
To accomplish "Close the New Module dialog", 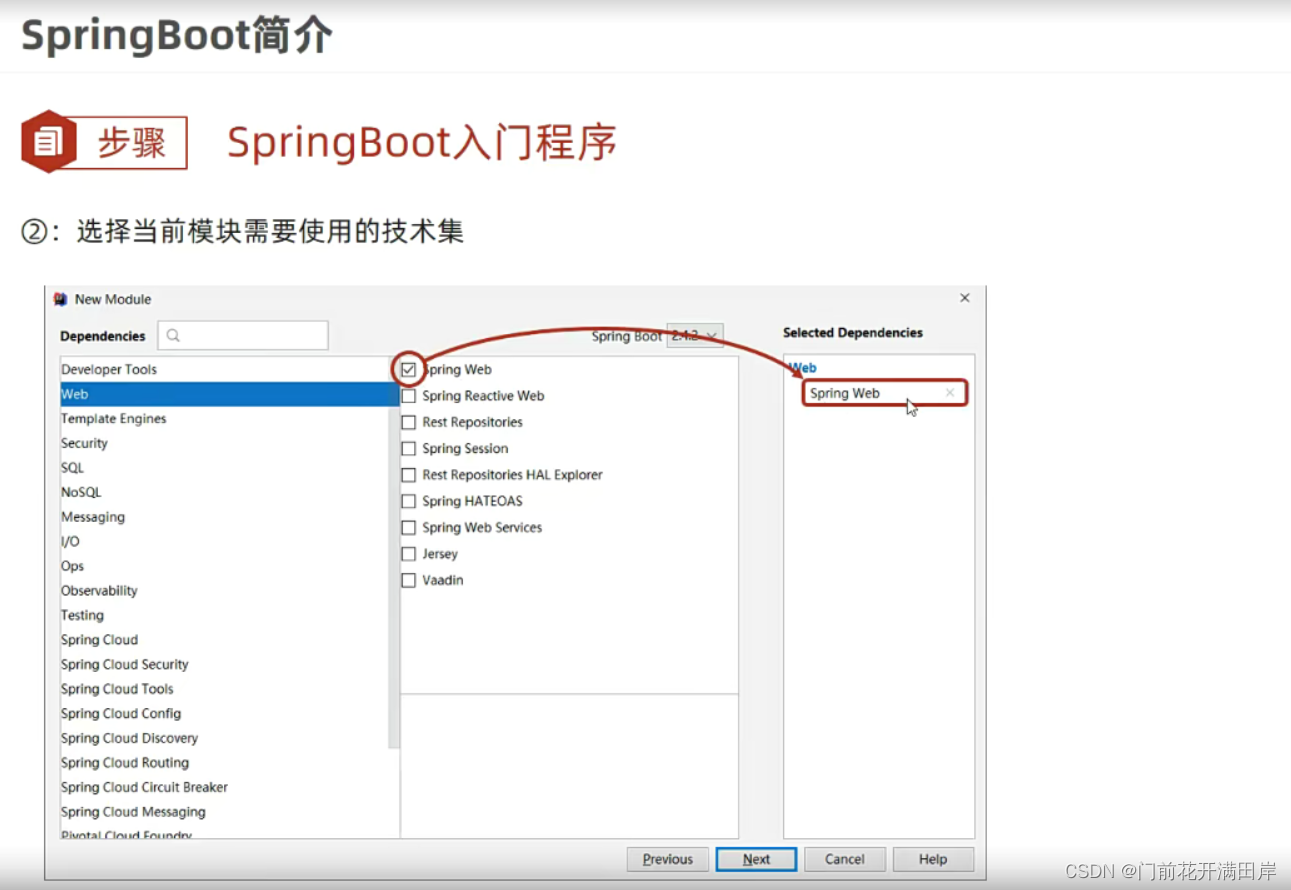I will pyautogui.click(x=965, y=298).
